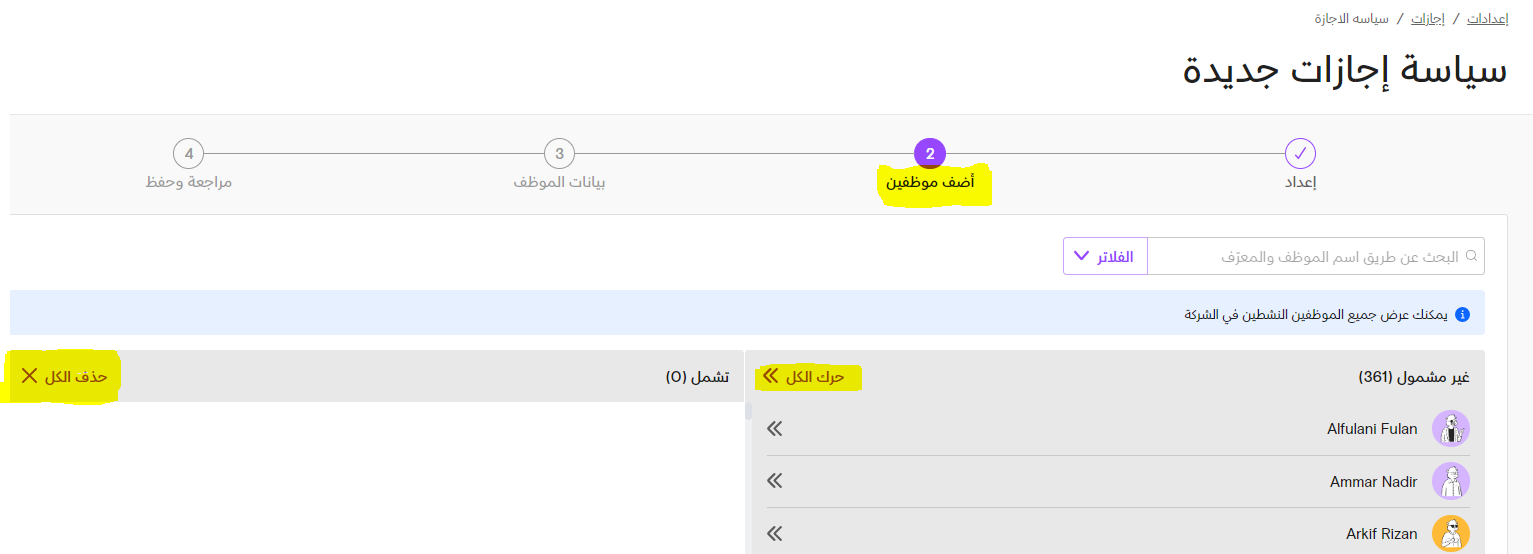This screenshot has width=1533, height=554.
Task: Open إعدادات breadcrumb link
Action: click(1485, 19)
